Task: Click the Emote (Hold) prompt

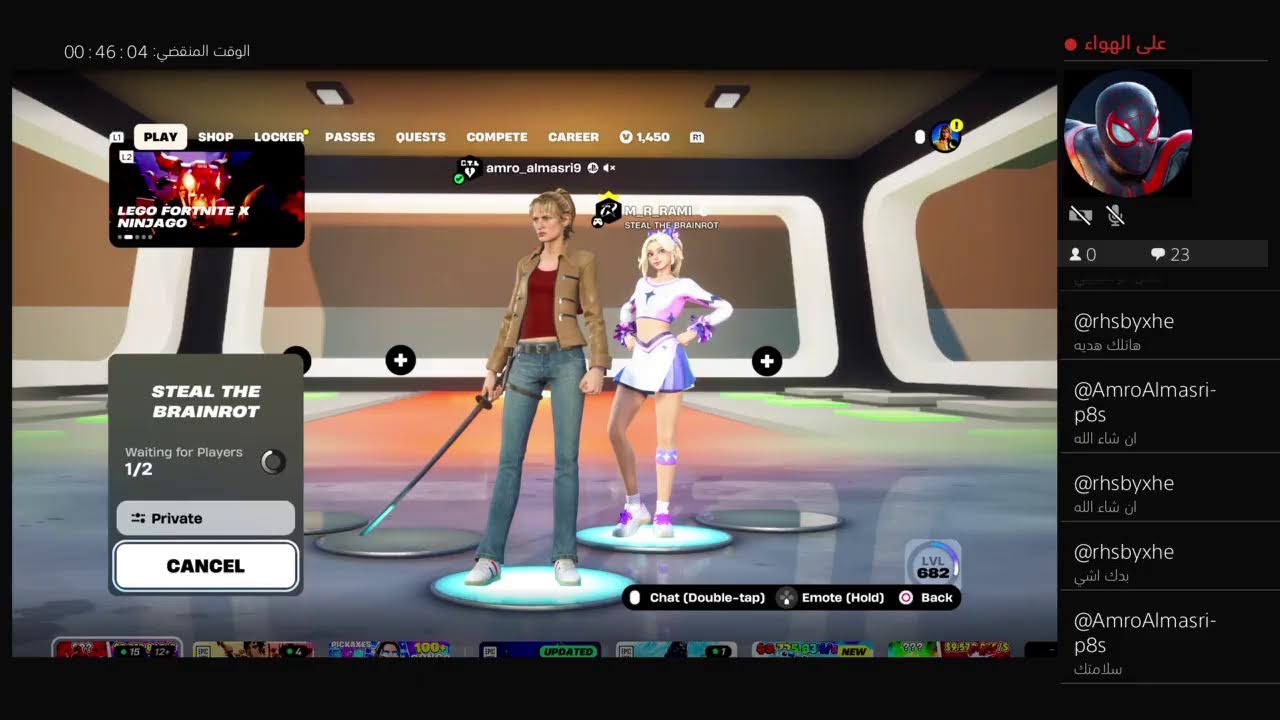Action: pos(832,598)
